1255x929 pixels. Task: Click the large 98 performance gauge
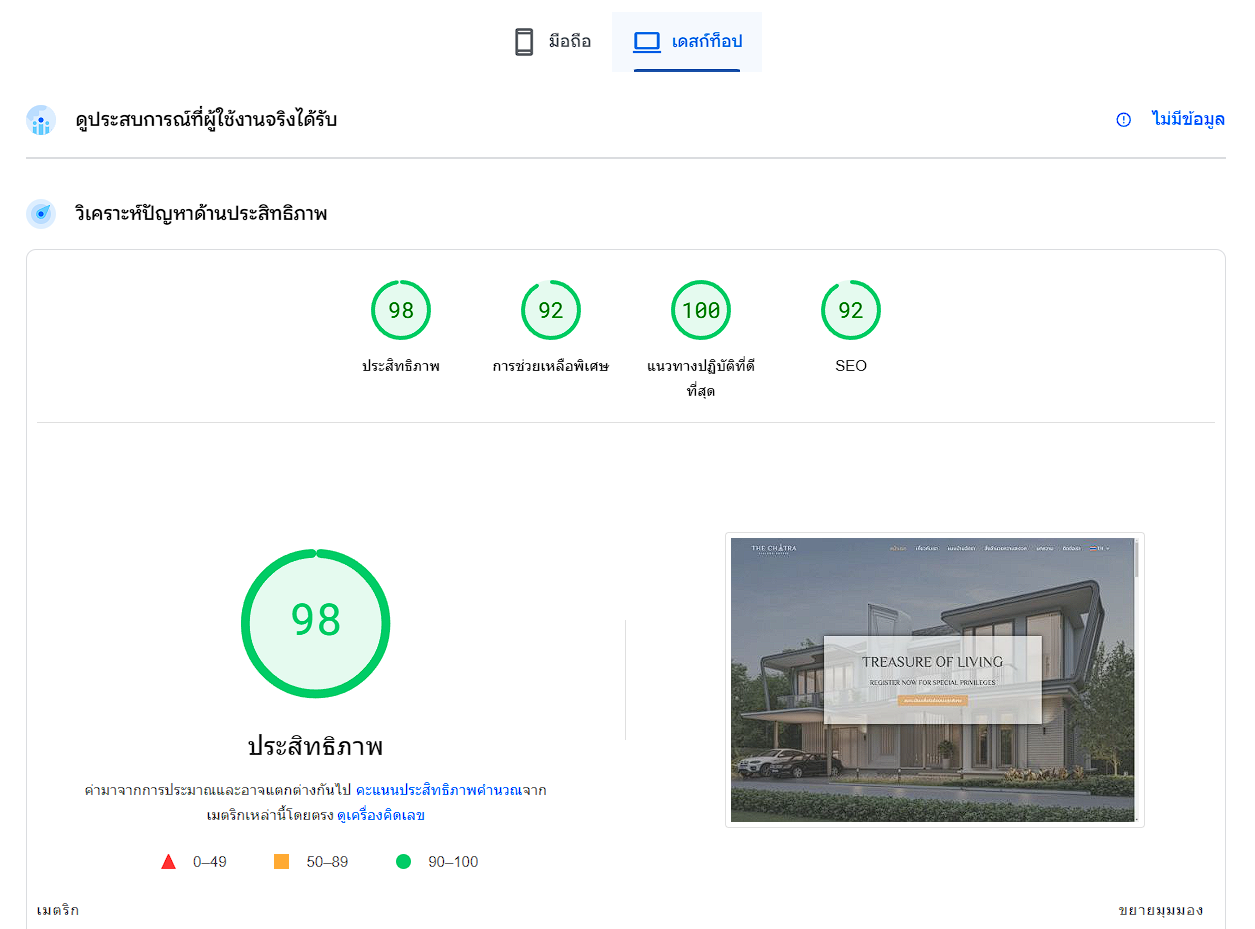click(x=316, y=623)
